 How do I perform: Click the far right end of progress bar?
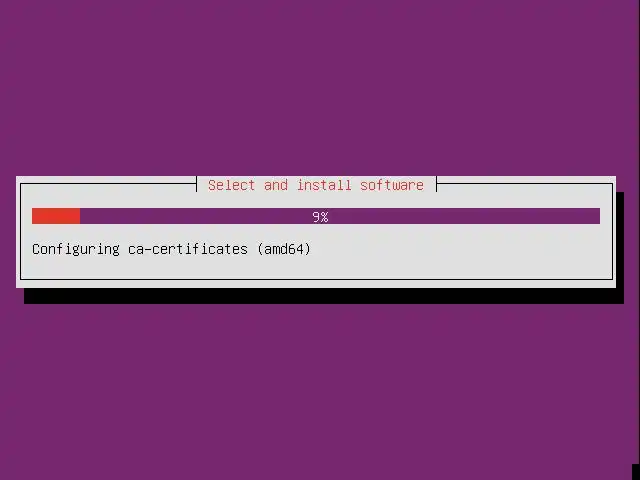tap(596, 216)
